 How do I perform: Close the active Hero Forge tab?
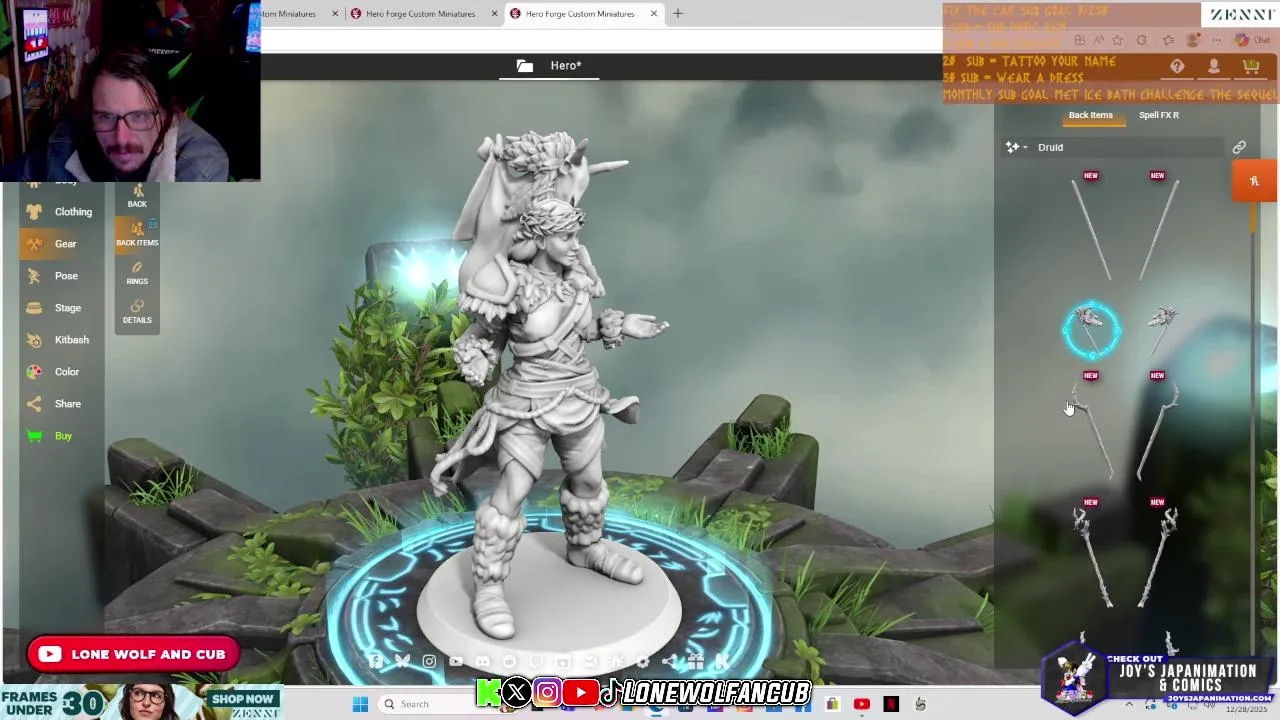coord(654,14)
